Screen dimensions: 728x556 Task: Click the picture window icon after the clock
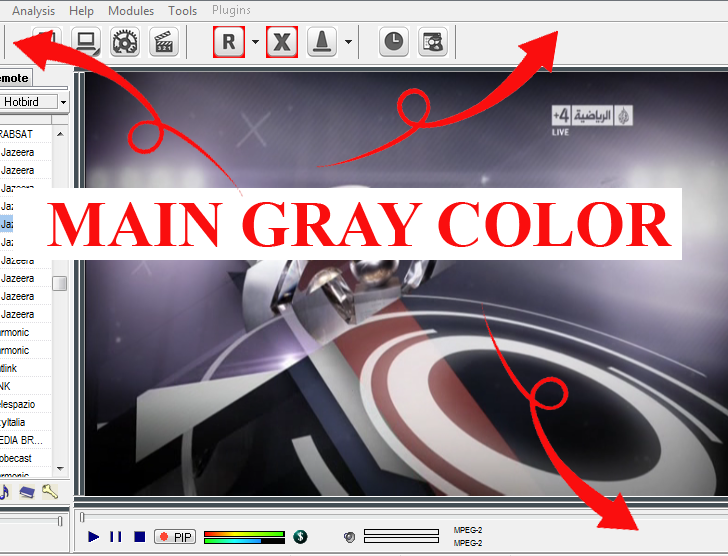pos(433,42)
